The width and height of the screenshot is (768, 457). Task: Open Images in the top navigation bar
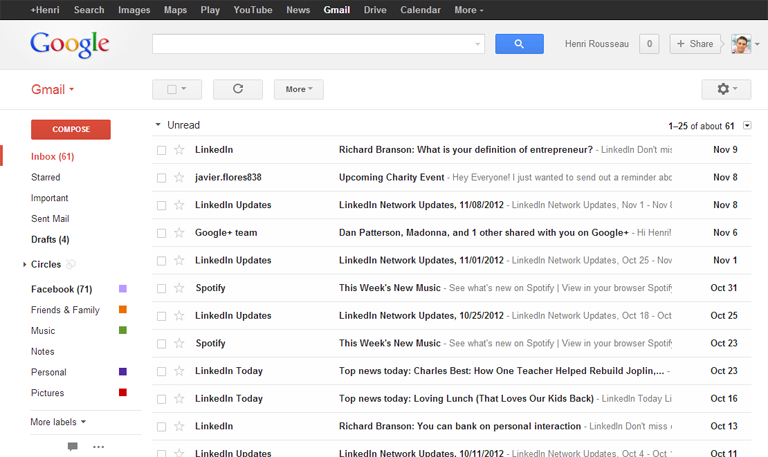[x=134, y=10]
